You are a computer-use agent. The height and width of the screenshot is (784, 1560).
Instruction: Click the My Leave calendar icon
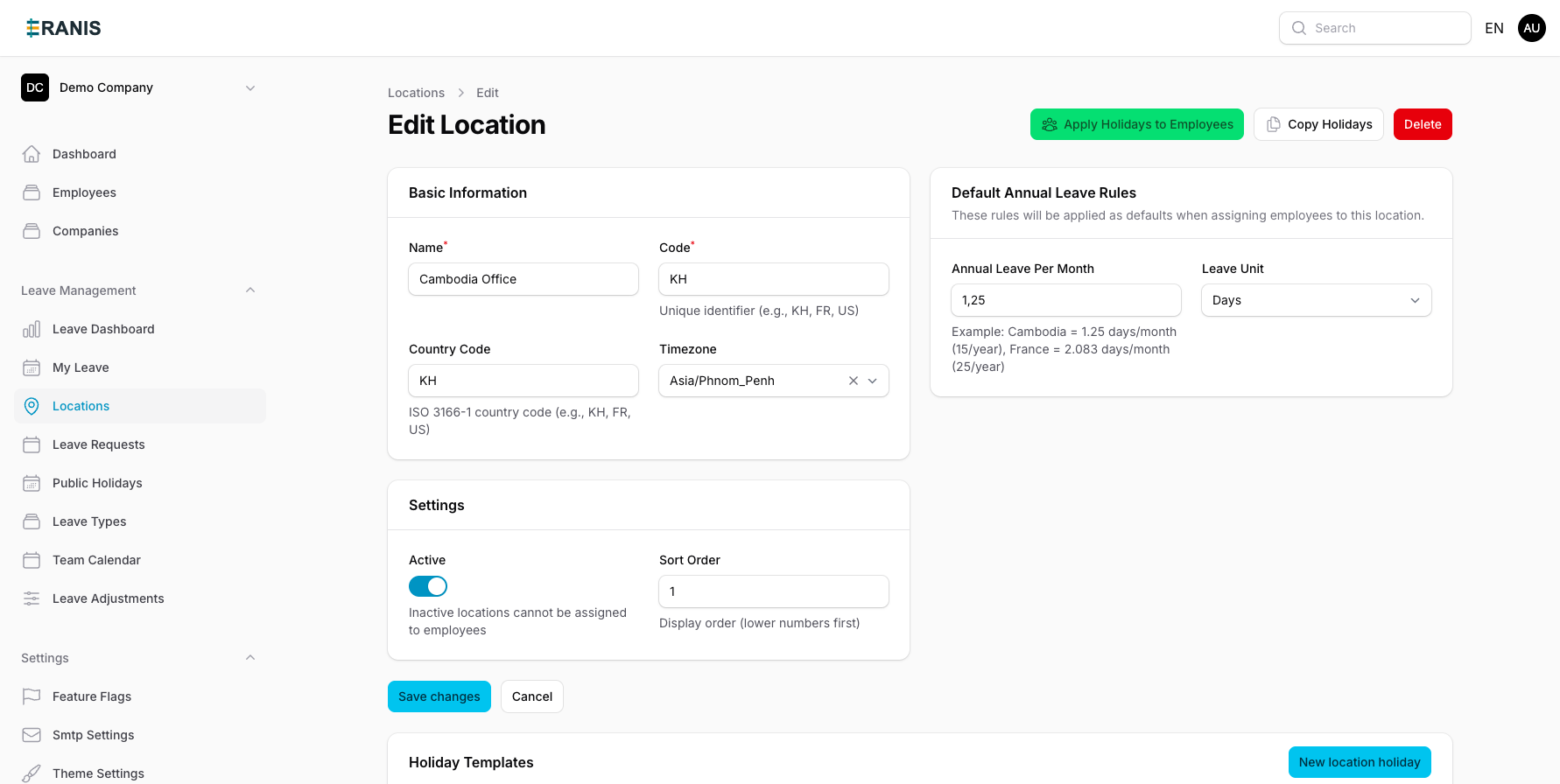(x=32, y=367)
